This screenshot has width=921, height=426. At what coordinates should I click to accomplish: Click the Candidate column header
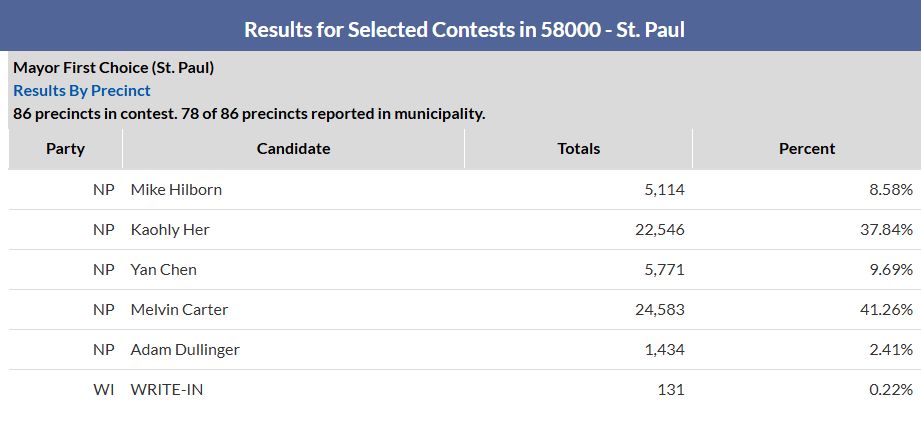(293, 149)
